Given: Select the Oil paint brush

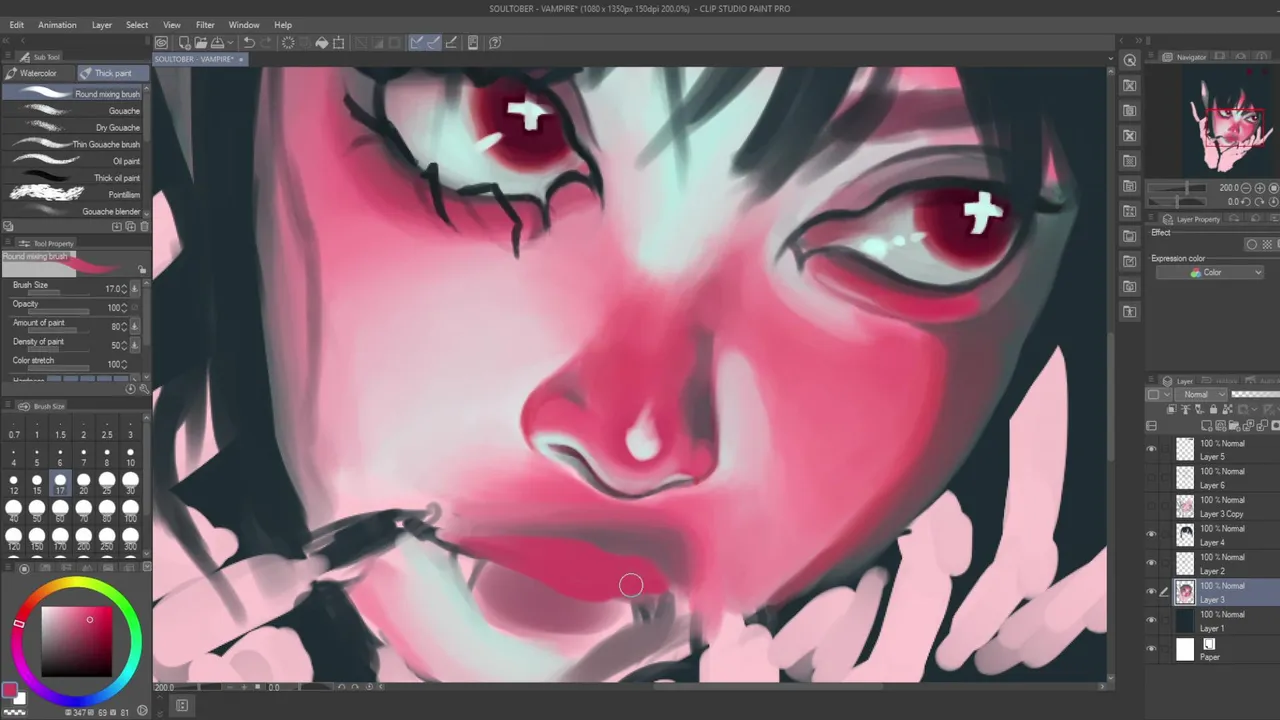Looking at the screenshot, I should click(72, 161).
